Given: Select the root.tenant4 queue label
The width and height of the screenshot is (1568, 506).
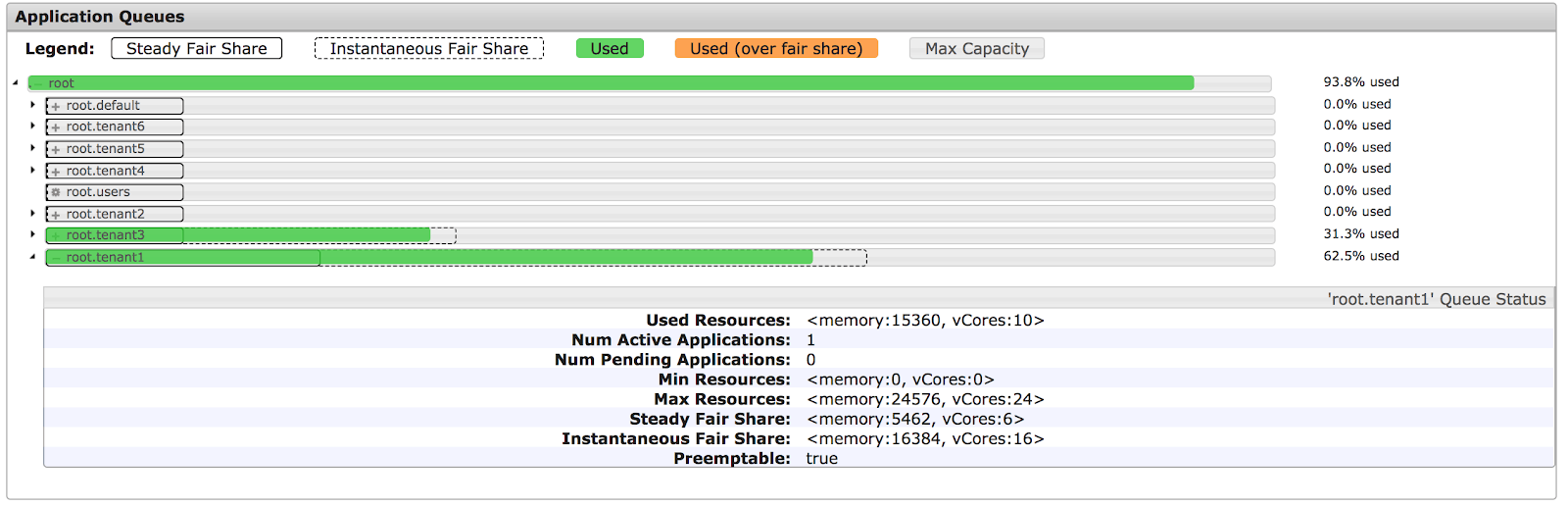Looking at the screenshot, I should pyautogui.click(x=105, y=171).
